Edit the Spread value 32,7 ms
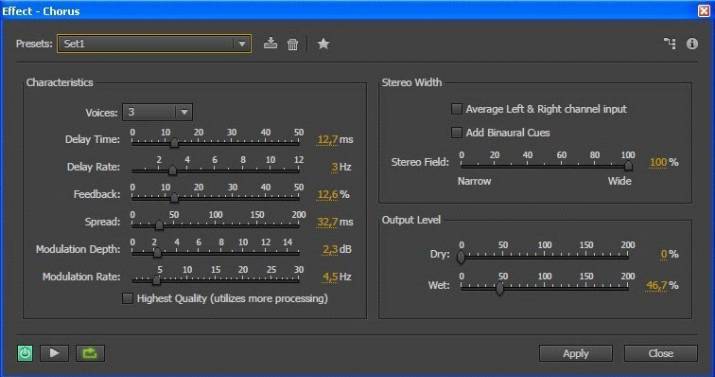 pos(327,222)
